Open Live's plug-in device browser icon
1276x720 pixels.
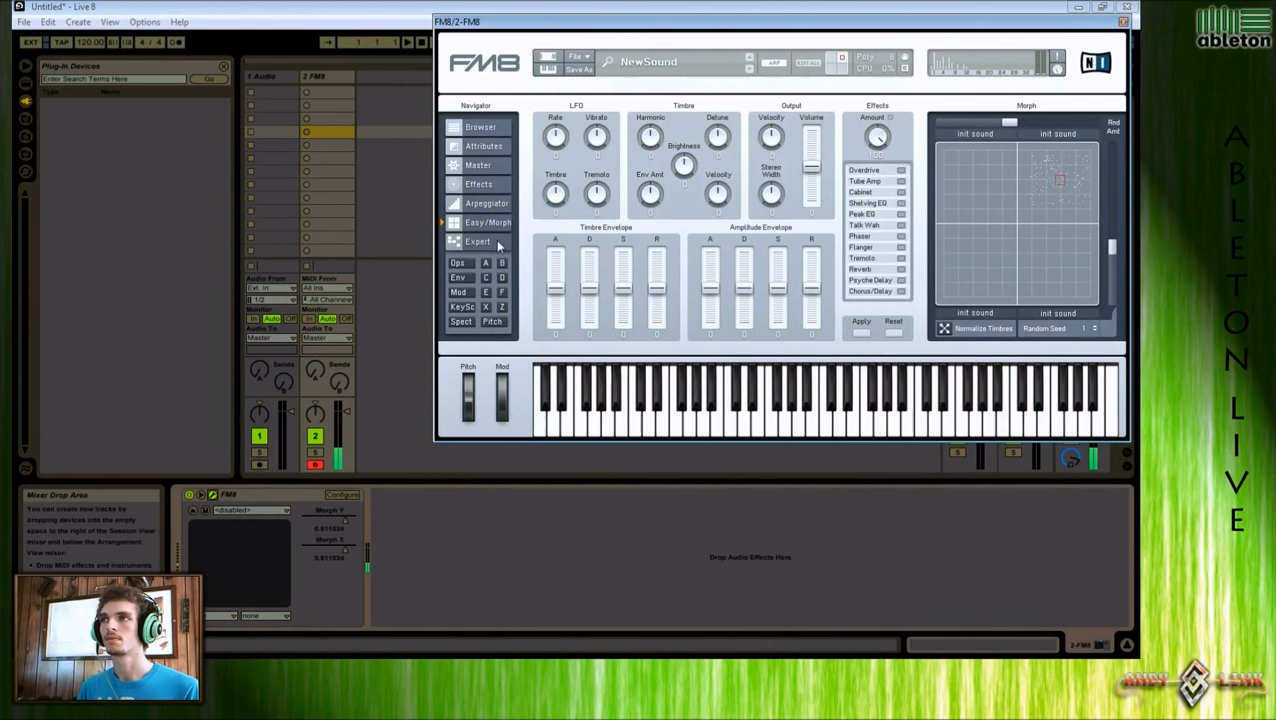click(25, 103)
